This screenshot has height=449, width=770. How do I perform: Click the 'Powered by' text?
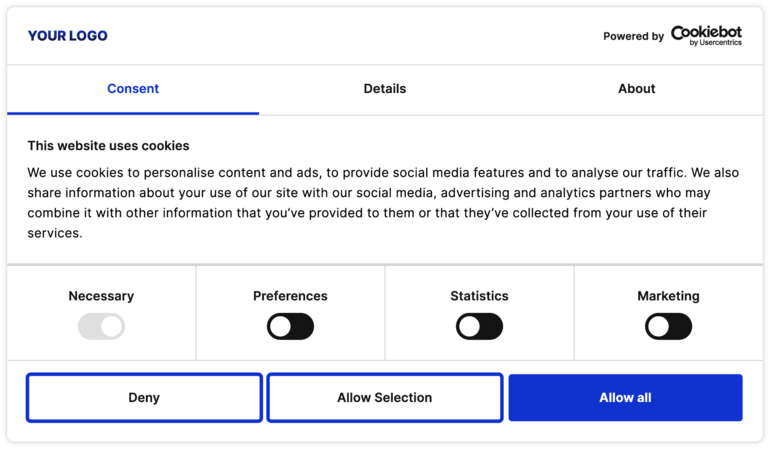point(633,36)
